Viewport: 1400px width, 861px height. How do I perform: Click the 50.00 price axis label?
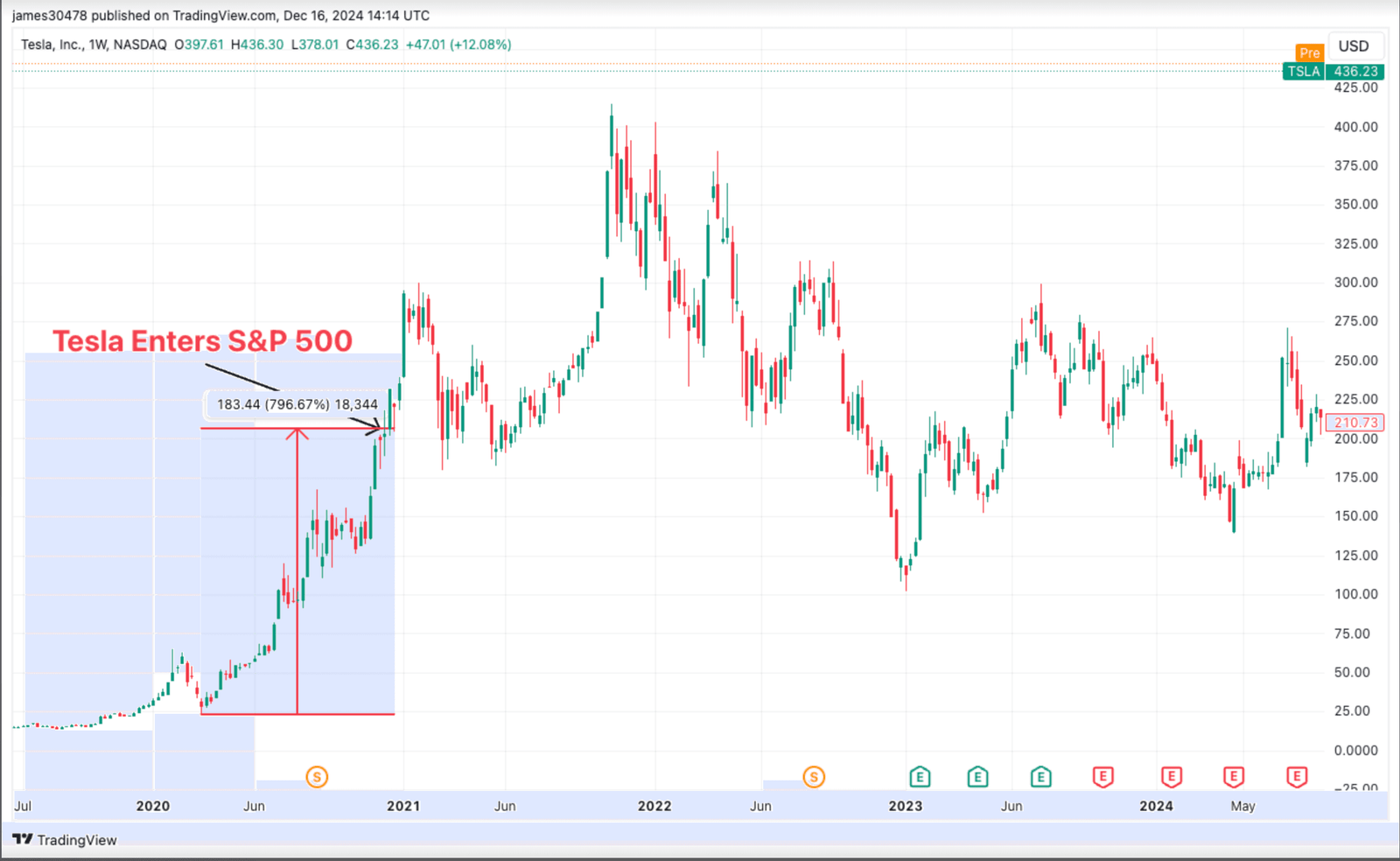coord(1352,672)
